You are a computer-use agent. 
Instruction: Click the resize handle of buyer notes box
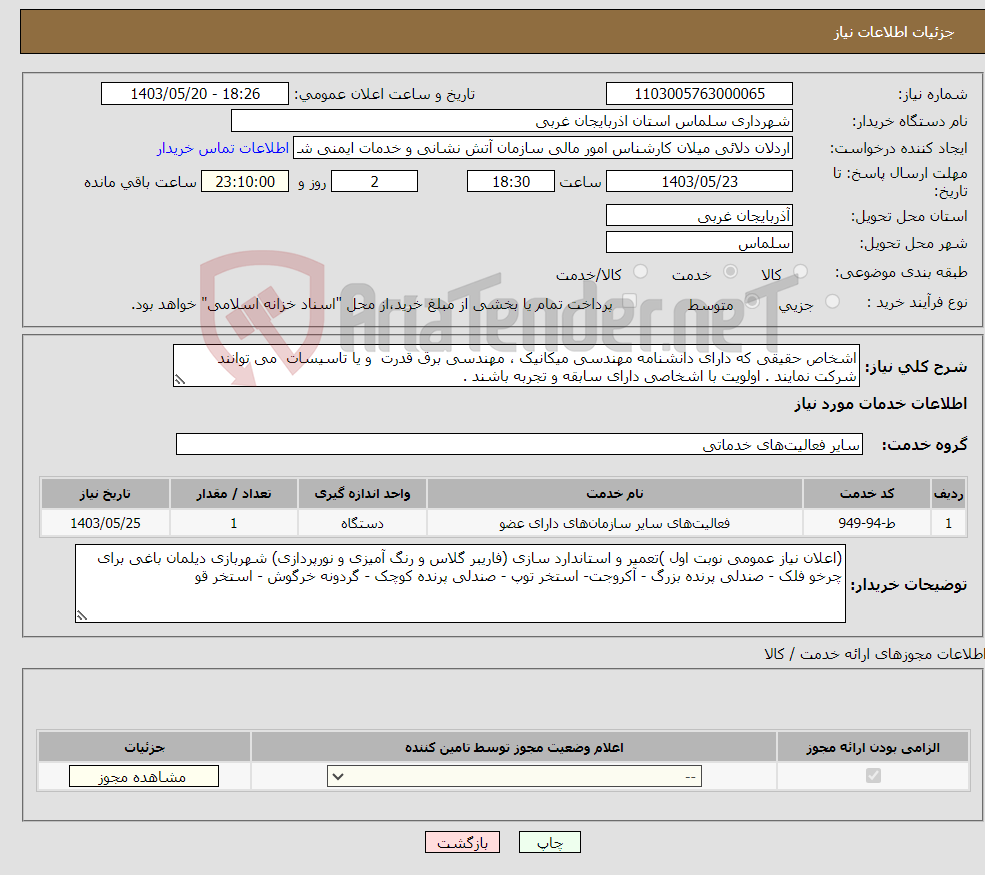click(82, 616)
